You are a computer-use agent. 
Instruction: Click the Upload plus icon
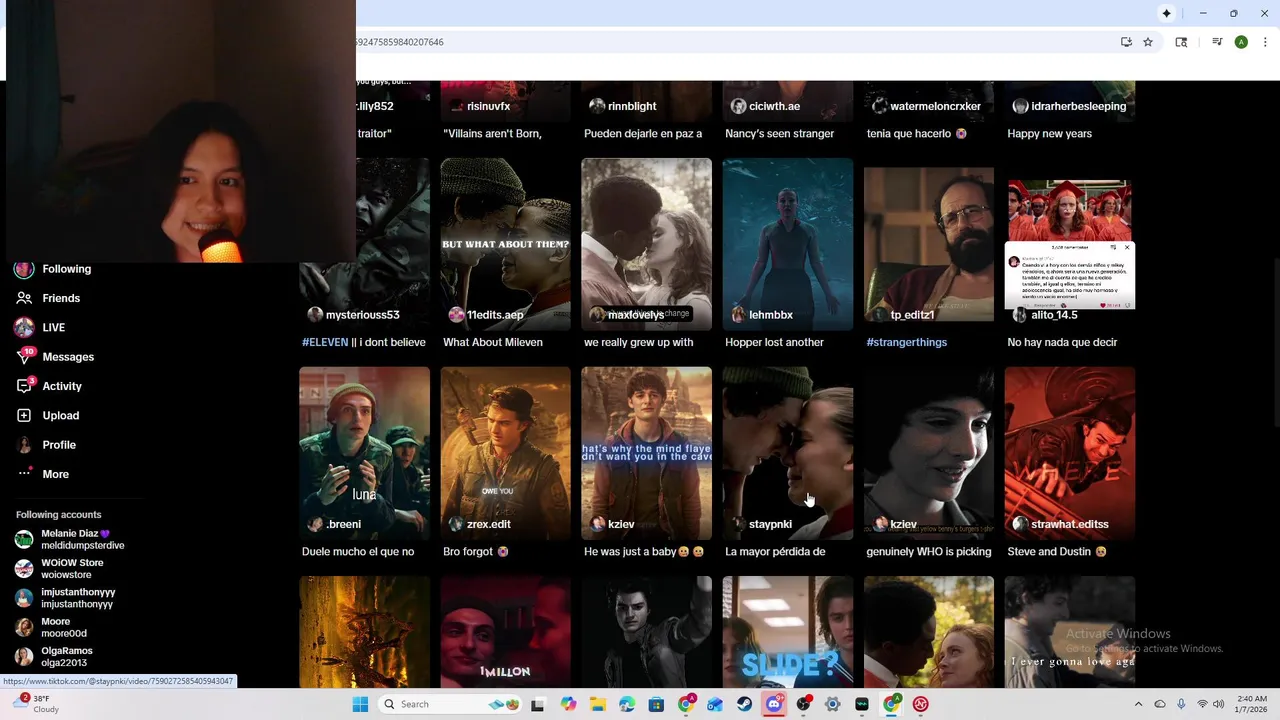[24, 415]
